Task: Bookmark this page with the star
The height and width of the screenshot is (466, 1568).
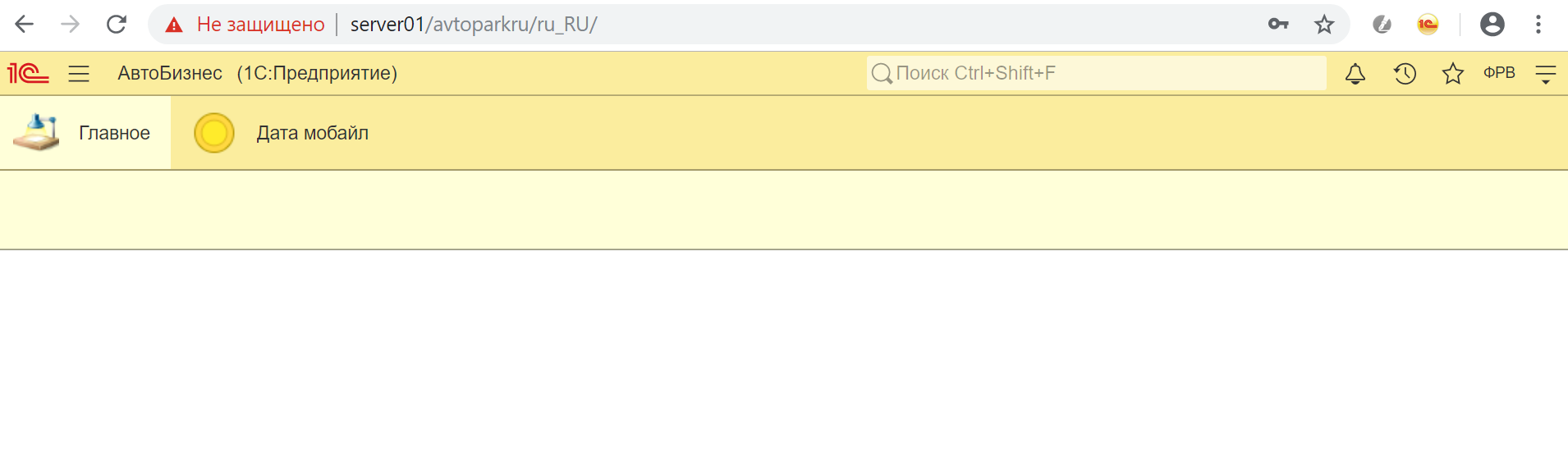Action: pos(1324,25)
